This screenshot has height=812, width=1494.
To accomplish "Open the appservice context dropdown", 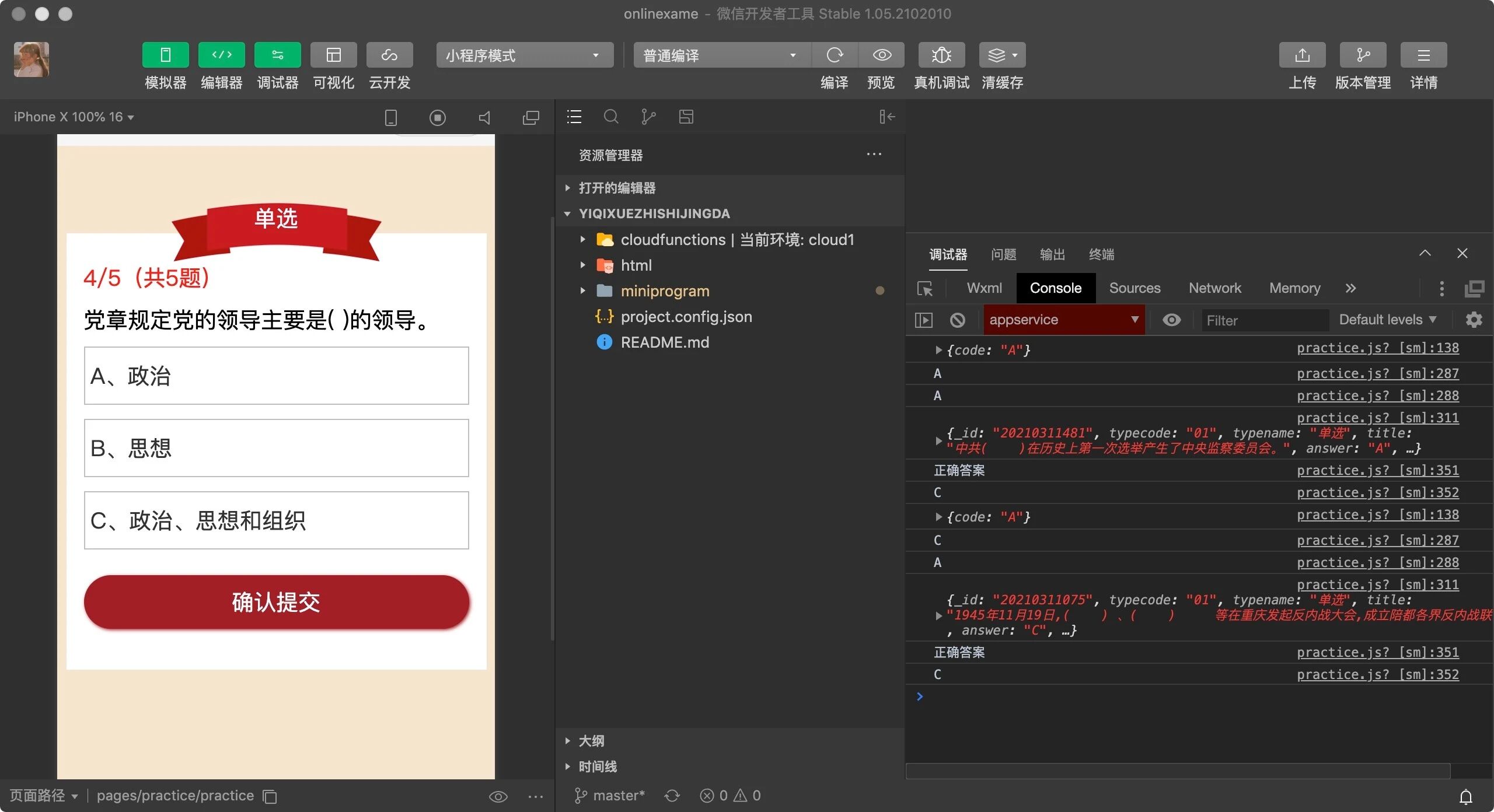I will (1063, 320).
